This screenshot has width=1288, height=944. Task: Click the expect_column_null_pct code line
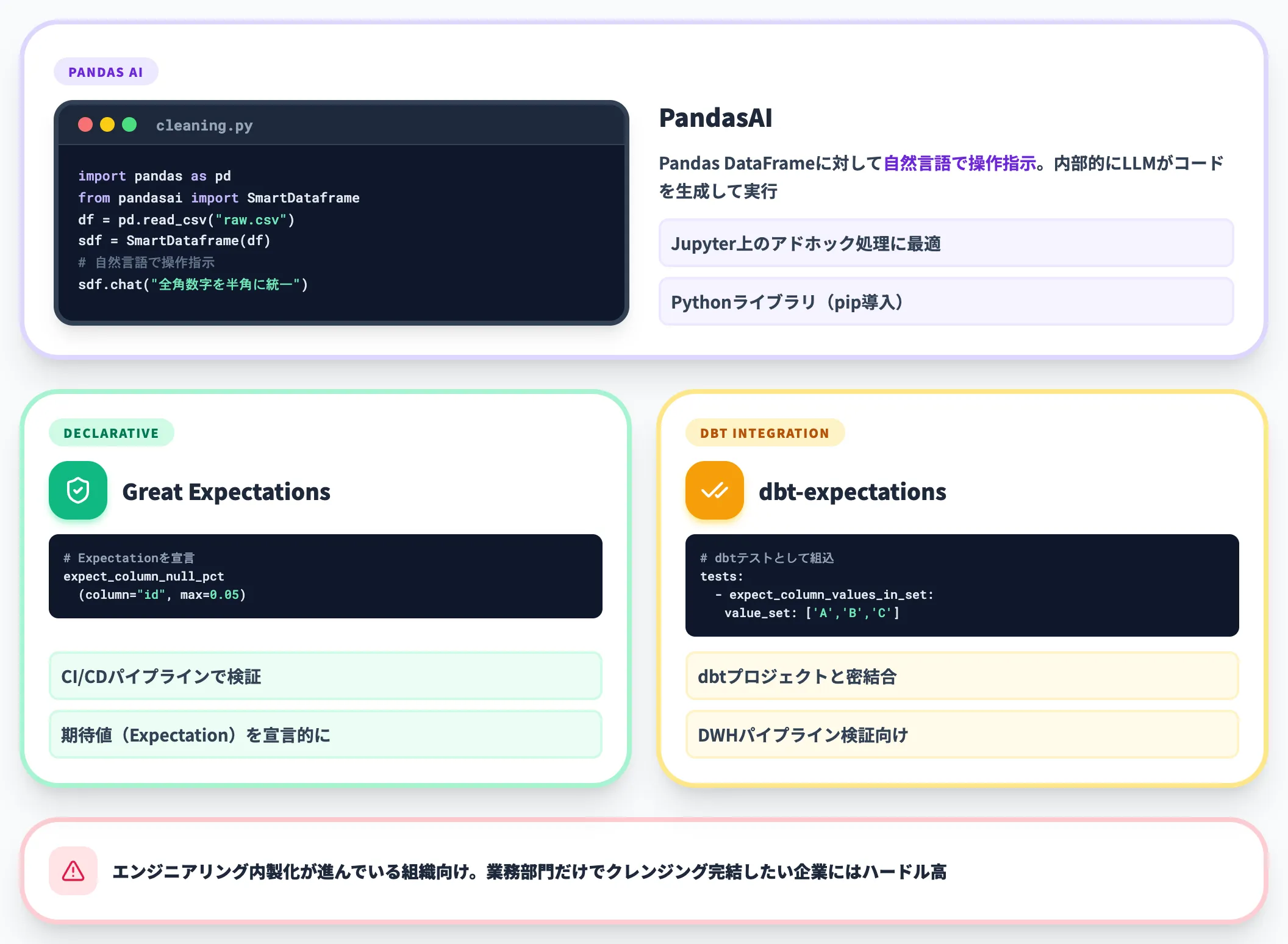pos(144,576)
